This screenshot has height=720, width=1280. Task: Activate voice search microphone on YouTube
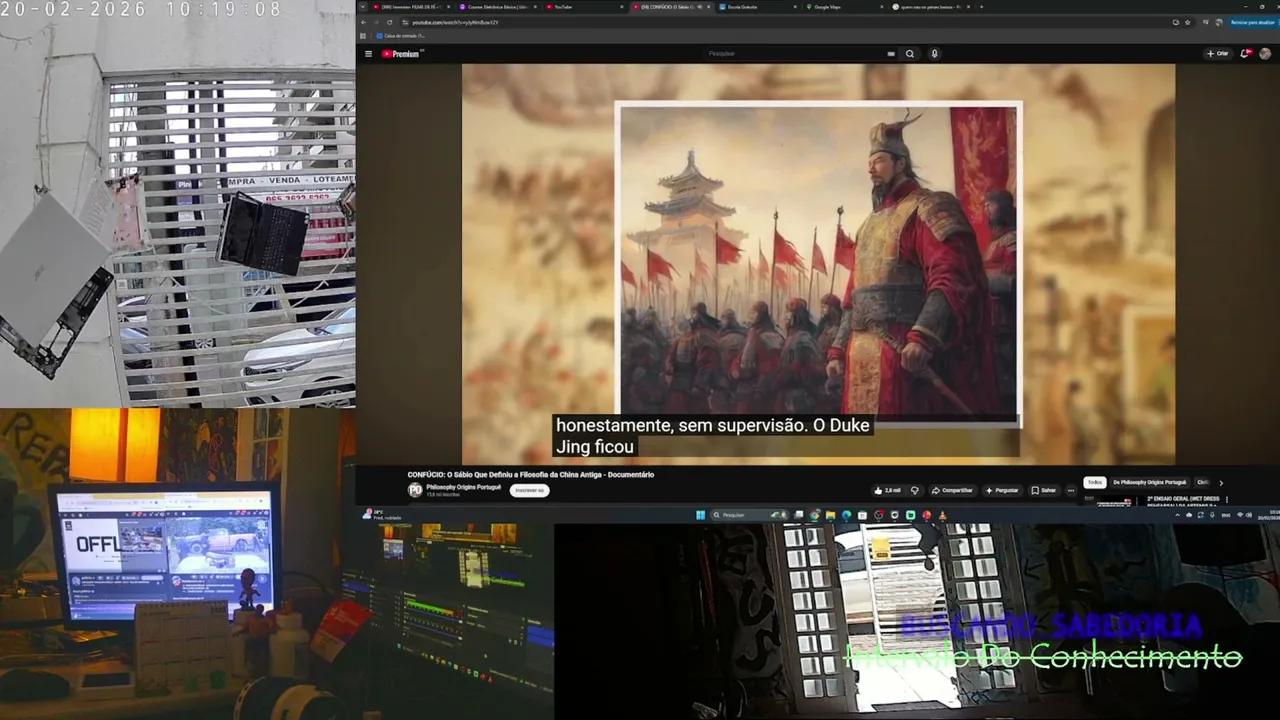(x=935, y=54)
